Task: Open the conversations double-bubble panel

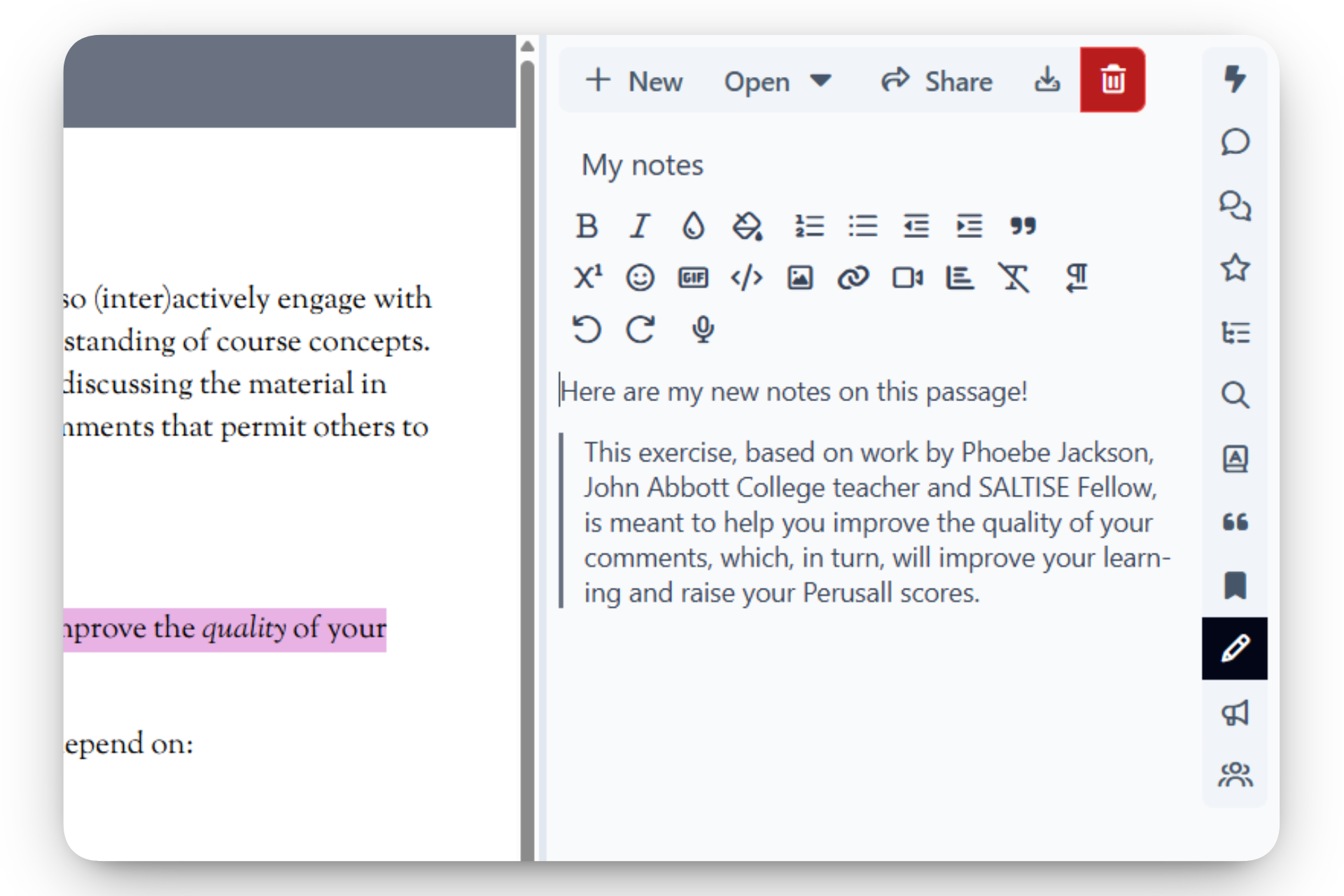Action: (x=1235, y=205)
